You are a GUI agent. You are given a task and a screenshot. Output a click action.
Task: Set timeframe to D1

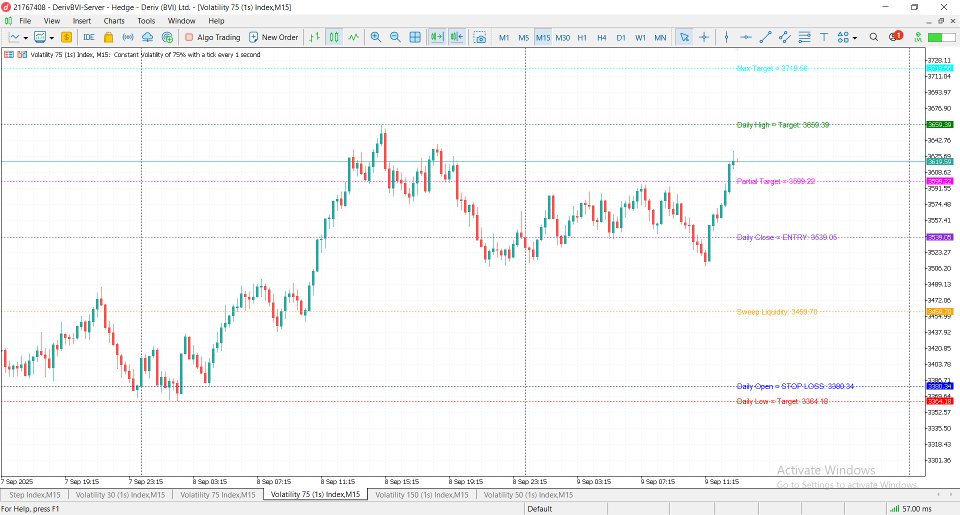[621, 37]
